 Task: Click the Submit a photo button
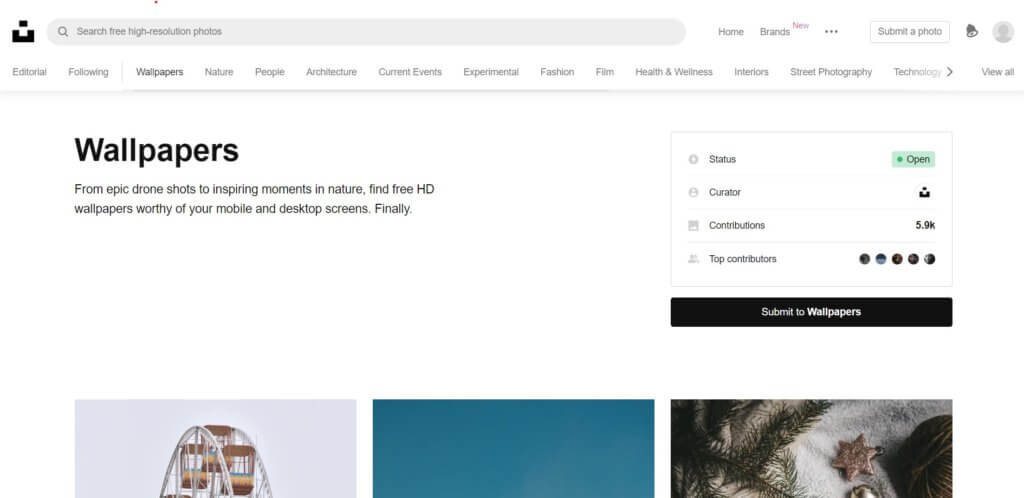point(910,31)
